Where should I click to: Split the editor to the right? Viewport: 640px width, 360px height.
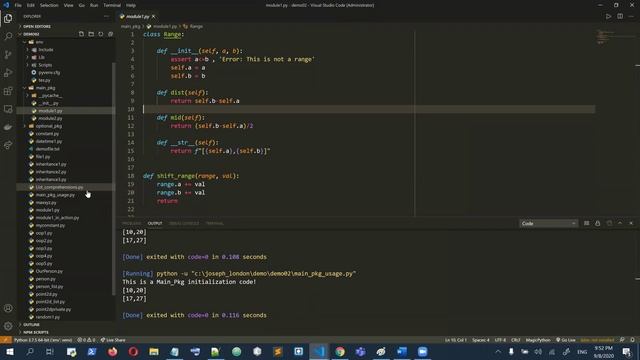(620, 16)
